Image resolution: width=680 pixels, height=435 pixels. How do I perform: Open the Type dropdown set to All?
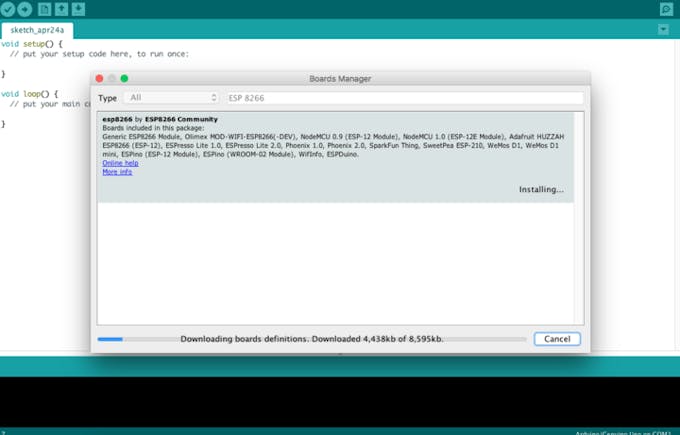(x=171, y=98)
